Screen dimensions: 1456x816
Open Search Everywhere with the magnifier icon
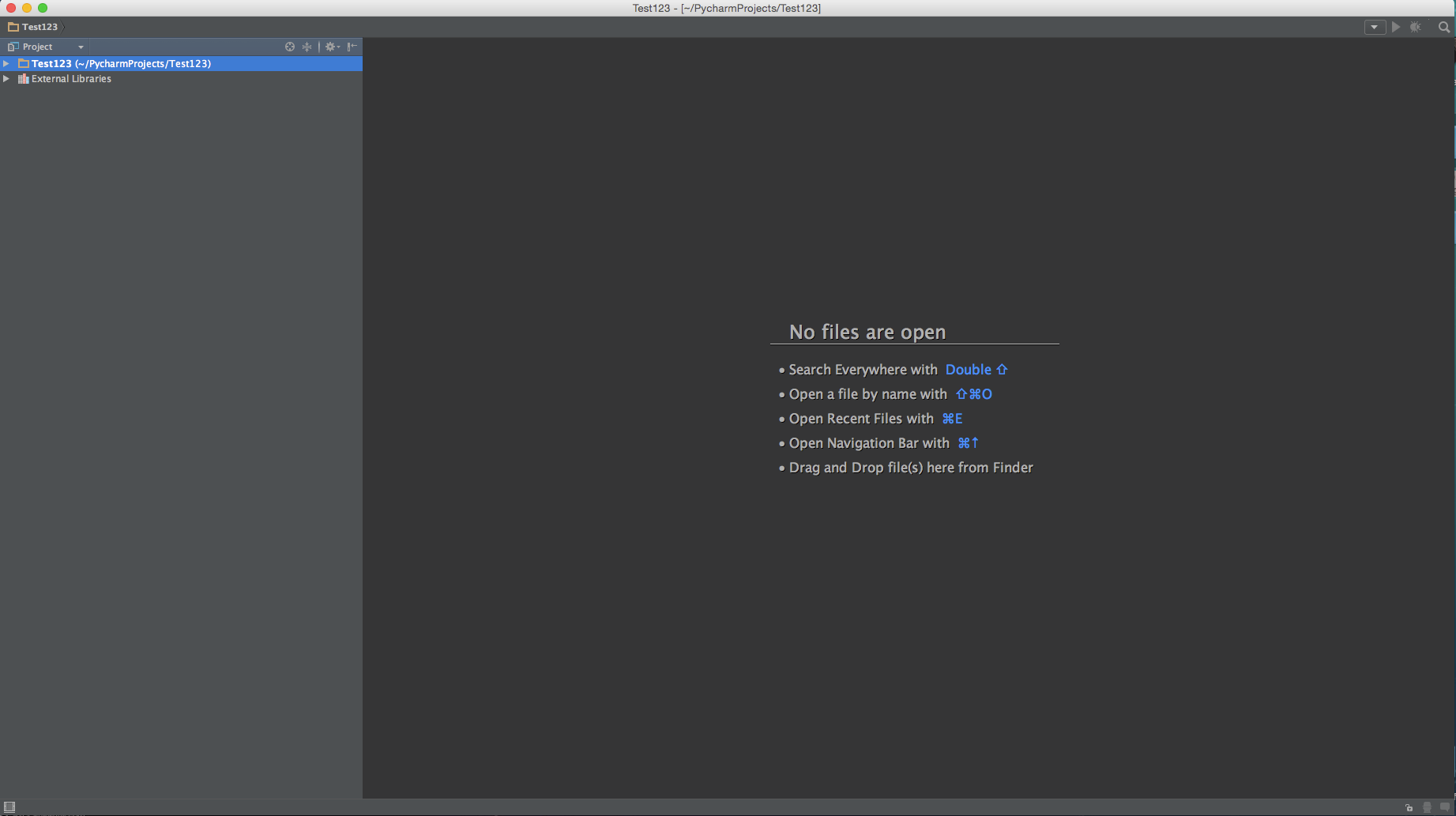pos(1444,27)
